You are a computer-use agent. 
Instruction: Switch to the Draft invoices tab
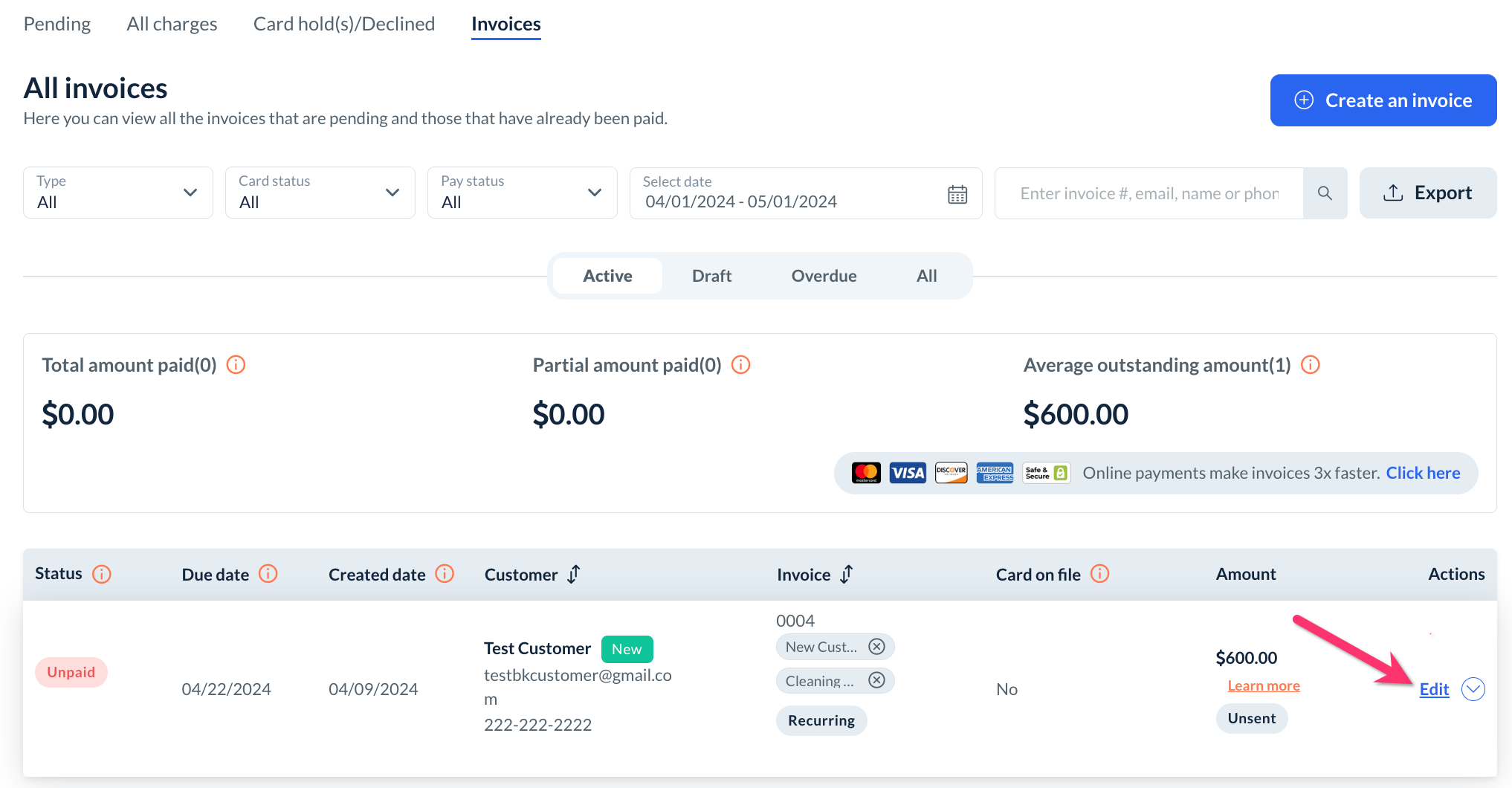click(x=711, y=276)
